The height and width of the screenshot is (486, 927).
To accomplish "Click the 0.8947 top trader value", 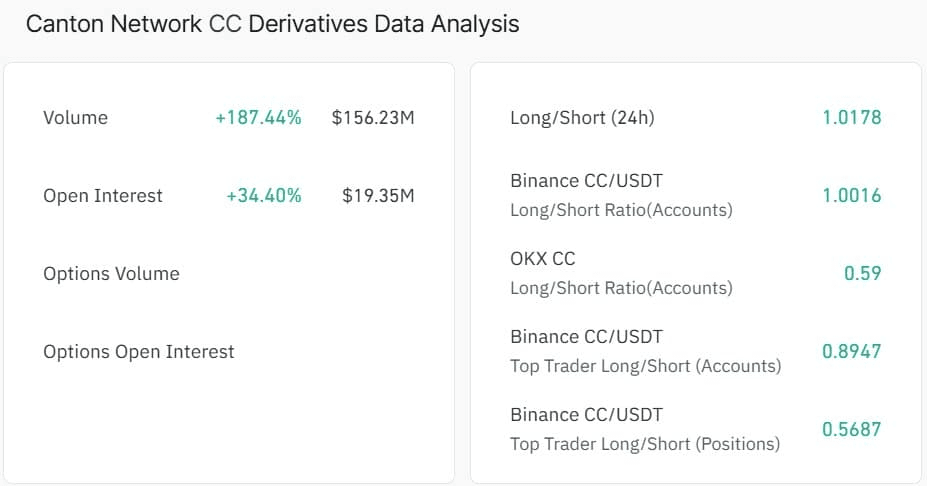I will pyautogui.click(x=852, y=352).
